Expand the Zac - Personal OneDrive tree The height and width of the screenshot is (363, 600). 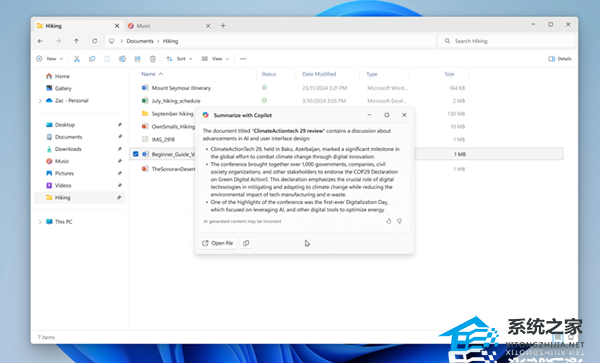click(x=40, y=101)
